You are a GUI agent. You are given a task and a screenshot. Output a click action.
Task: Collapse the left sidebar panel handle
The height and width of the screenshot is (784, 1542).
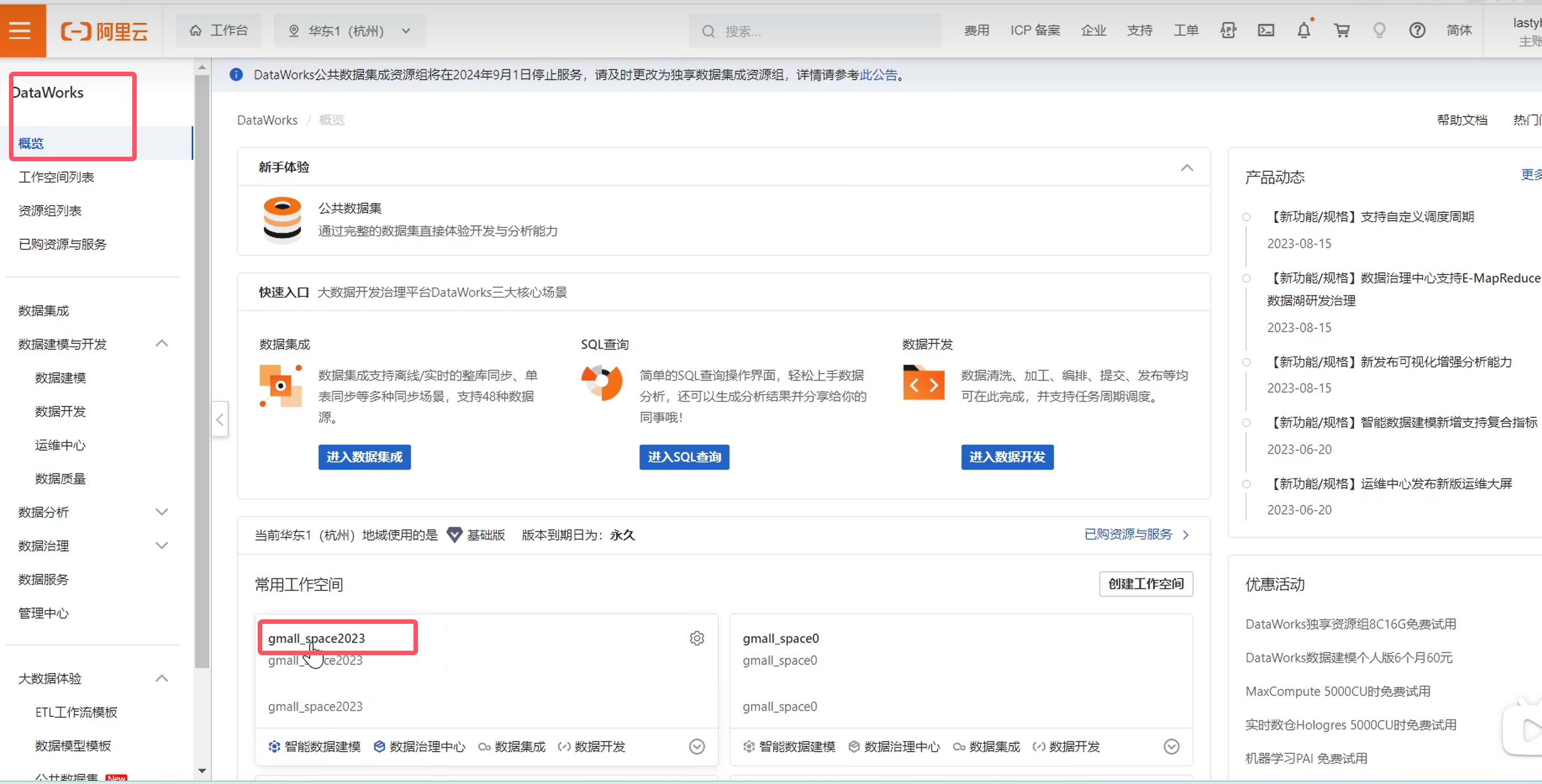220,419
